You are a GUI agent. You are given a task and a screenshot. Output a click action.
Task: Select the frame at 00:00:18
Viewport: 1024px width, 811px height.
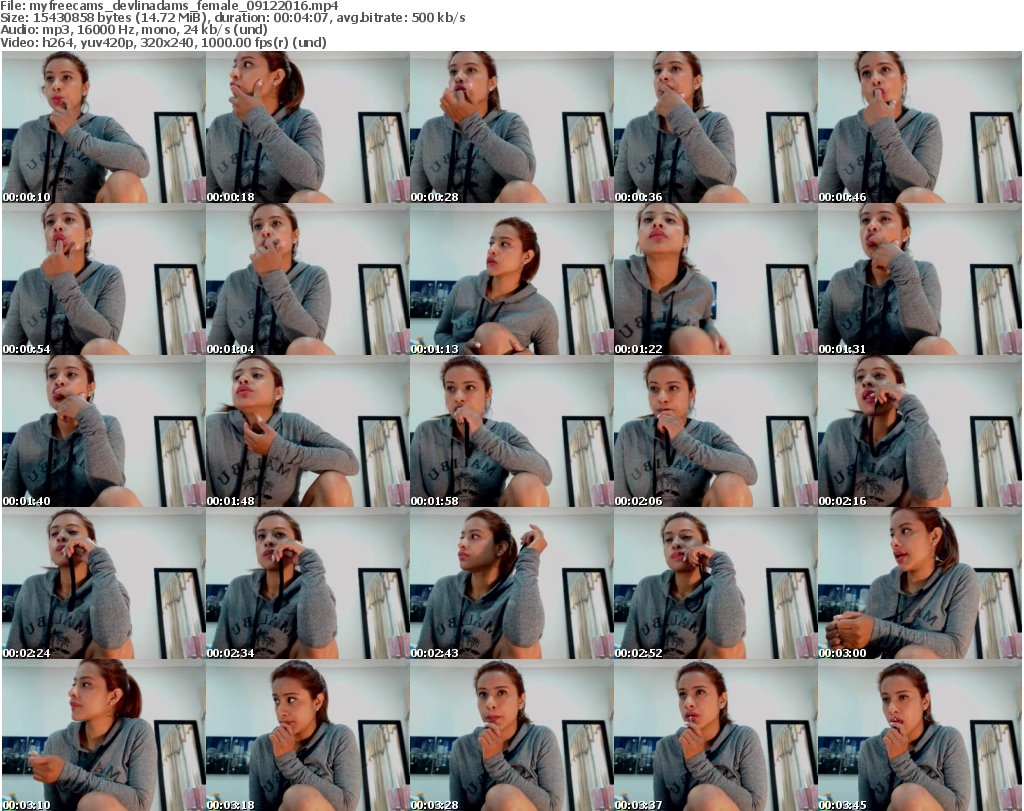click(x=307, y=128)
